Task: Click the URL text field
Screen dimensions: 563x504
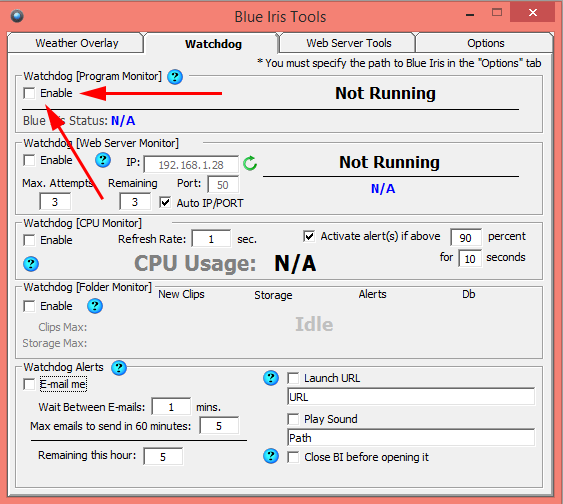Action: (x=411, y=397)
